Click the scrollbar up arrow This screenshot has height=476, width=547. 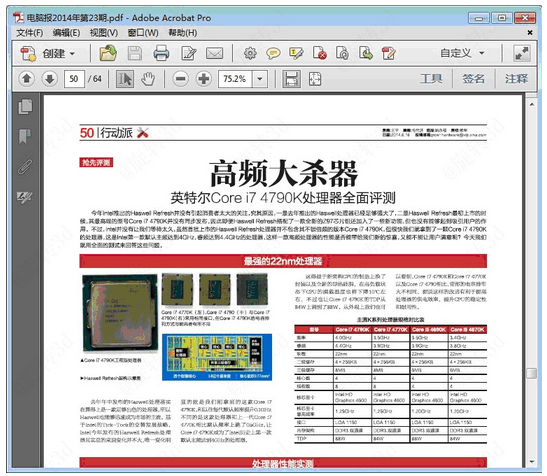point(531,104)
